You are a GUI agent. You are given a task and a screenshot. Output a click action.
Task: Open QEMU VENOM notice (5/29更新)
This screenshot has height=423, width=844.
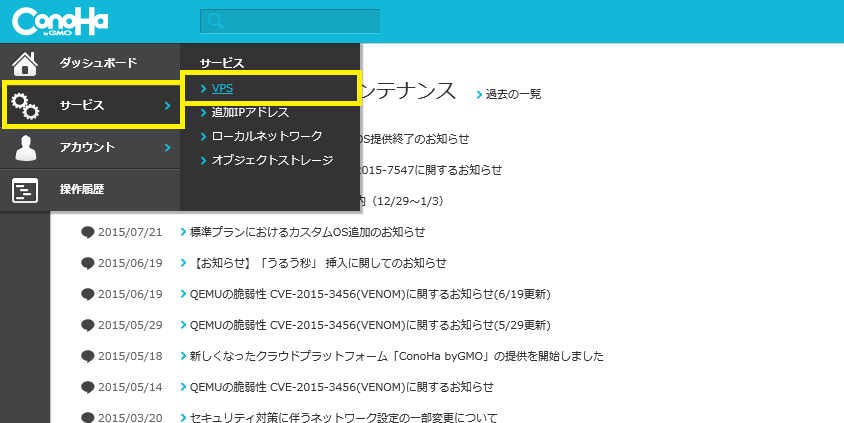[x=370, y=326]
